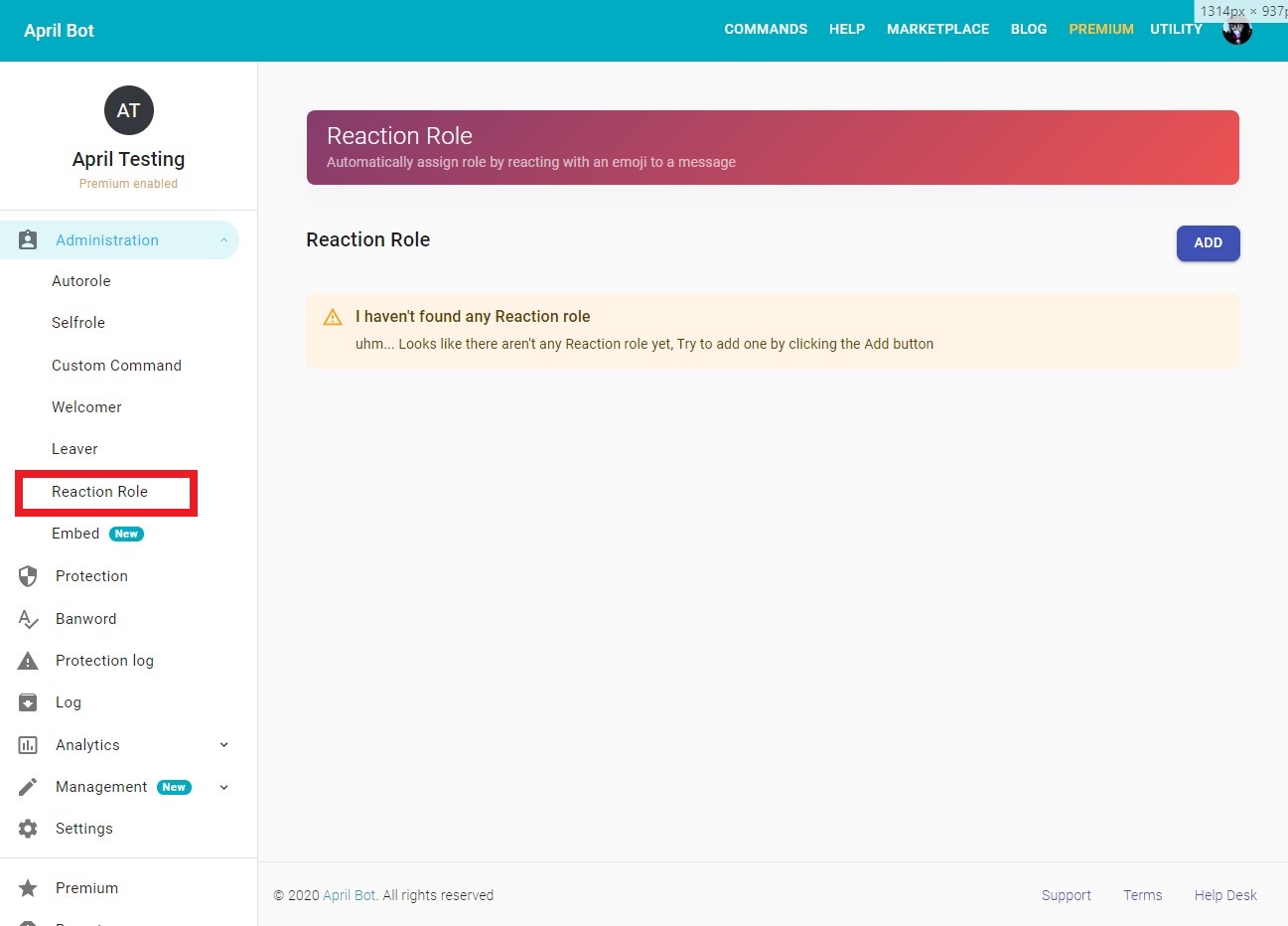Click the Settings gear icon
The width and height of the screenshot is (1288, 926).
click(28, 829)
